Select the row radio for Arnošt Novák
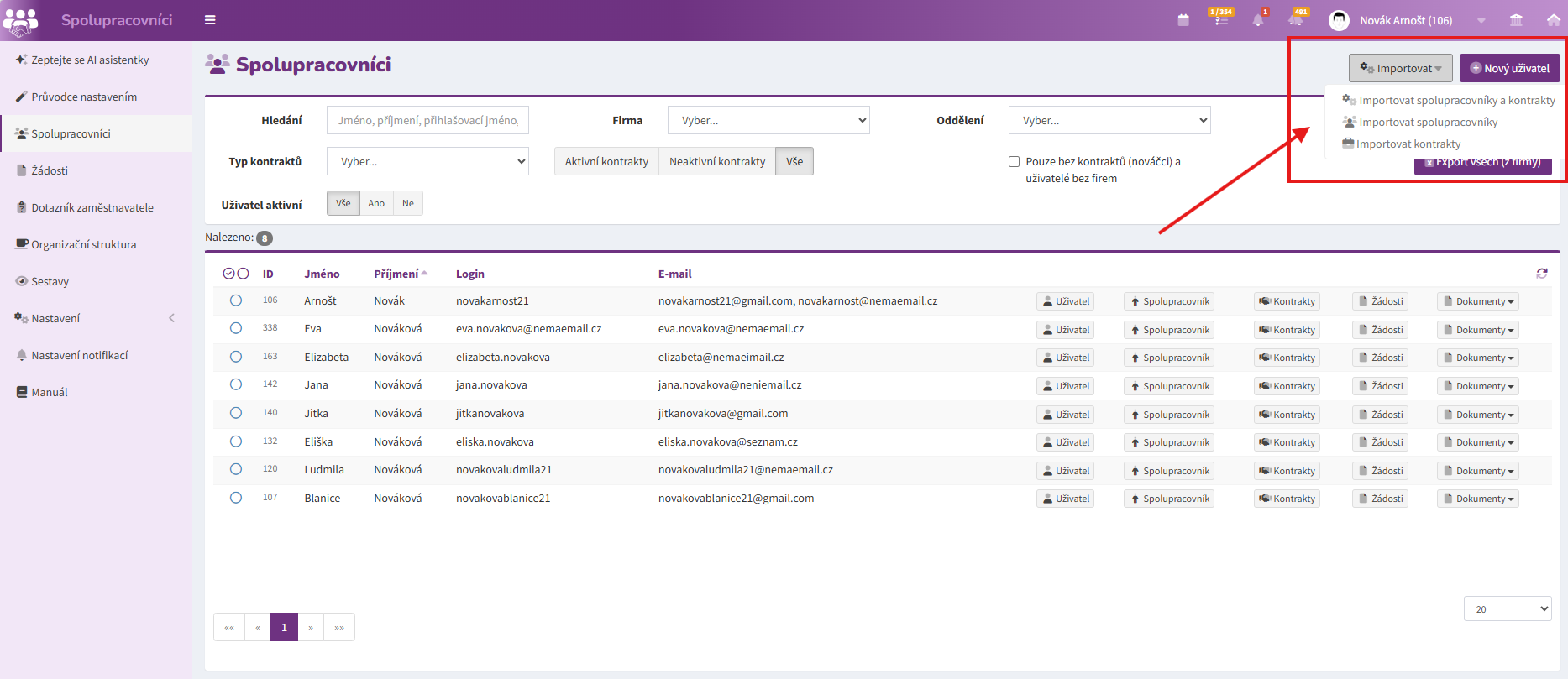The image size is (1568, 679). click(236, 300)
